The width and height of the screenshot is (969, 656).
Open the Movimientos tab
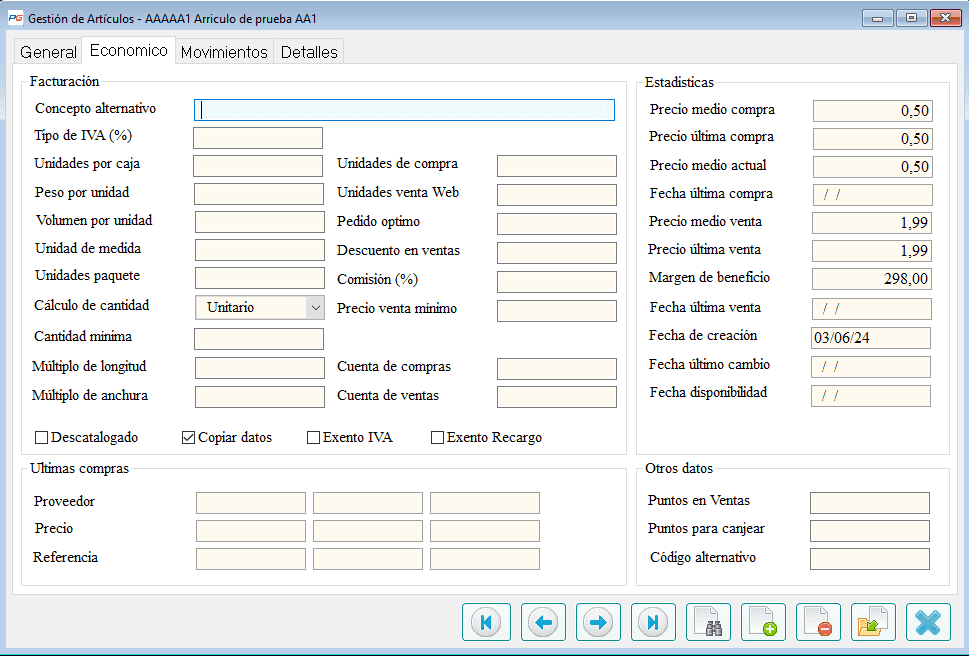click(224, 52)
